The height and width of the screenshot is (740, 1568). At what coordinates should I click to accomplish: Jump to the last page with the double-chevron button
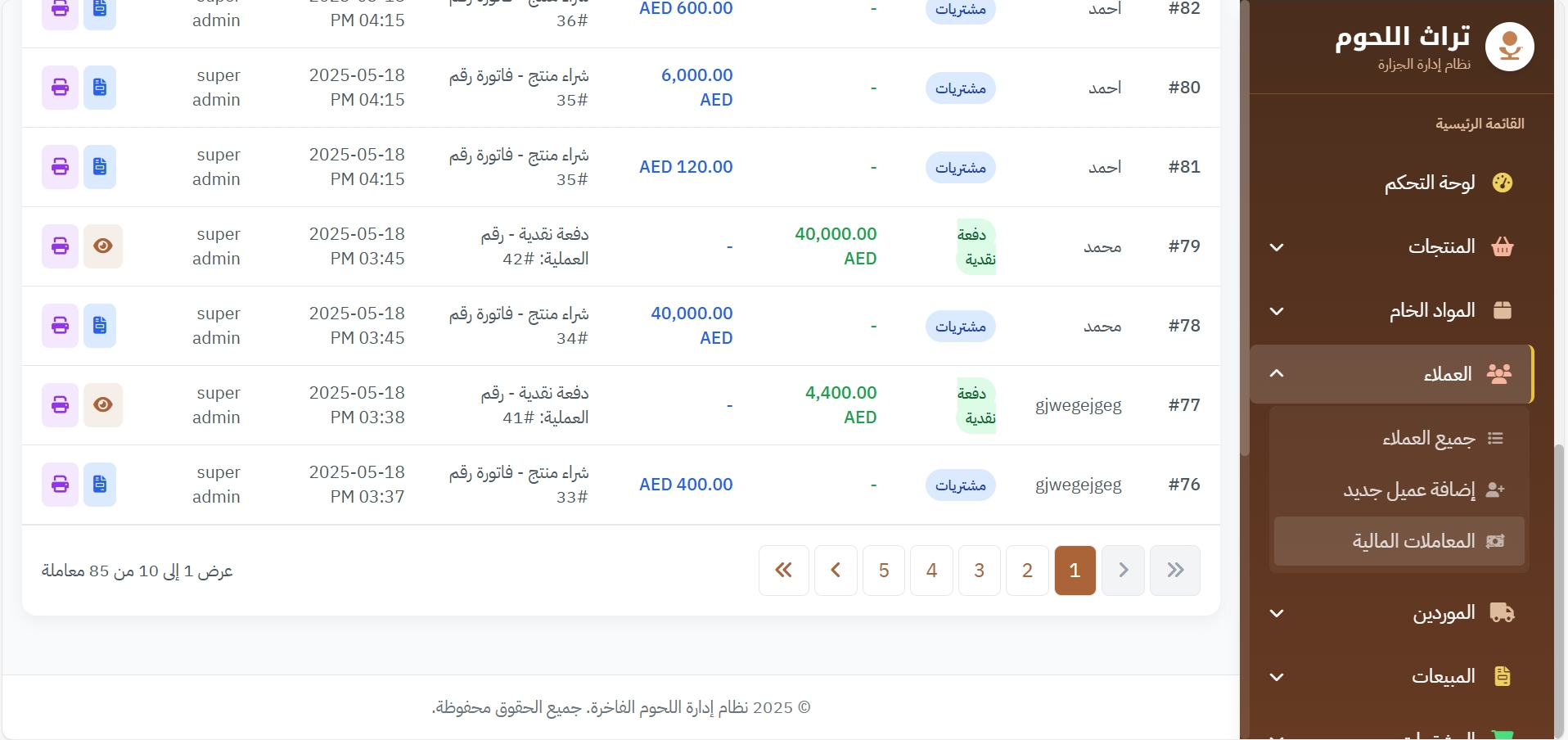click(783, 571)
